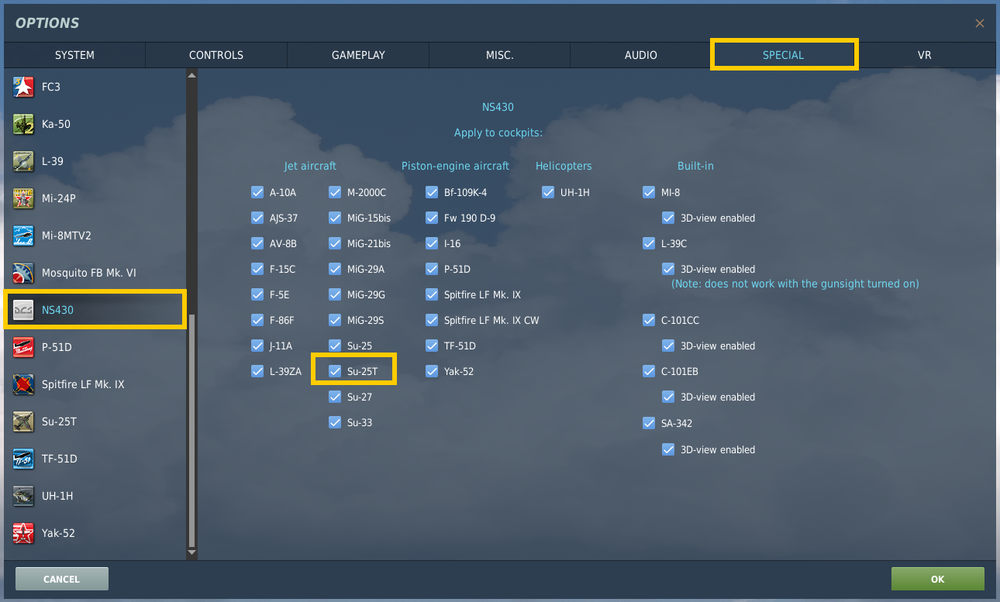This screenshot has height=602, width=1000.
Task: Disable the Yak-52 cockpit checkbox
Action: pos(432,371)
